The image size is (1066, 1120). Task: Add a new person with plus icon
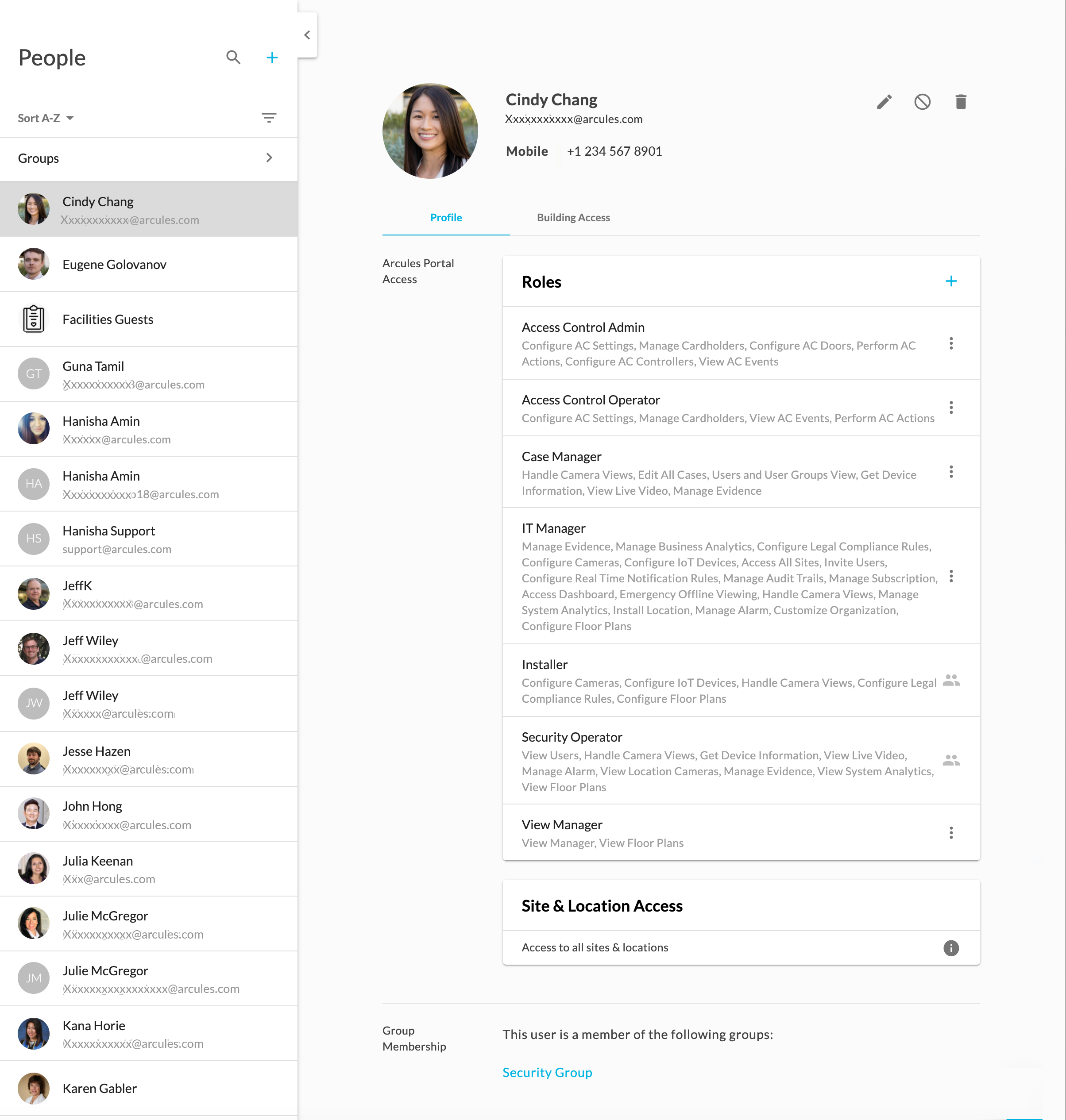tap(272, 58)
